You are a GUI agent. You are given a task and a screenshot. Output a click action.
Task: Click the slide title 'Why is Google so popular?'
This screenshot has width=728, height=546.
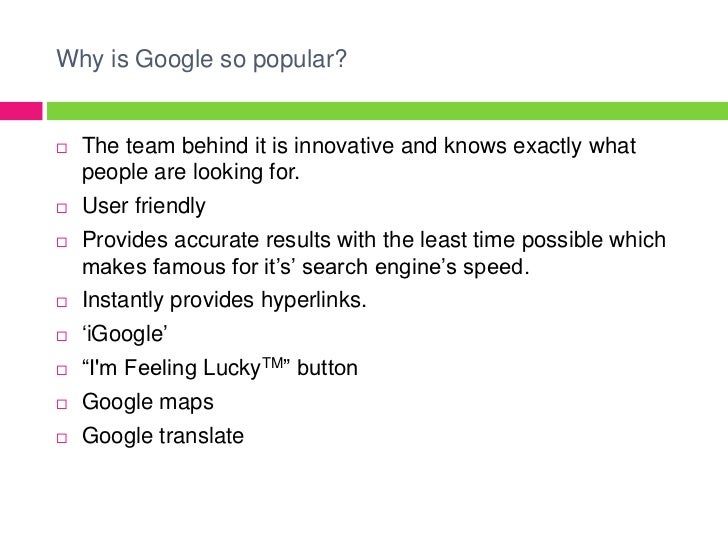(x=202, y=60)
